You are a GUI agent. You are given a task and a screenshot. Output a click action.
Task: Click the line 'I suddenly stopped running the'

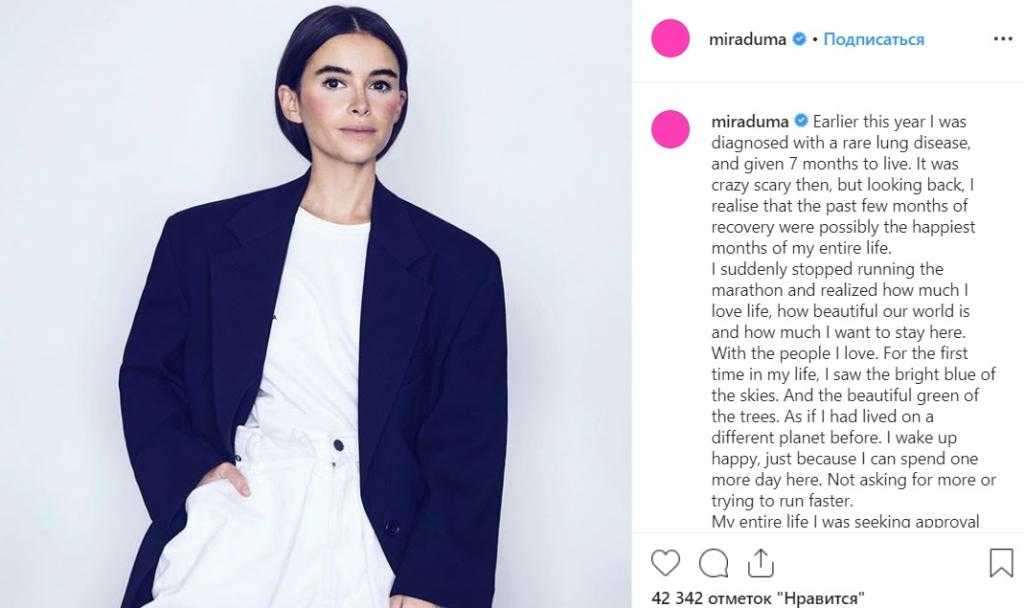click(x=827, y=269)
